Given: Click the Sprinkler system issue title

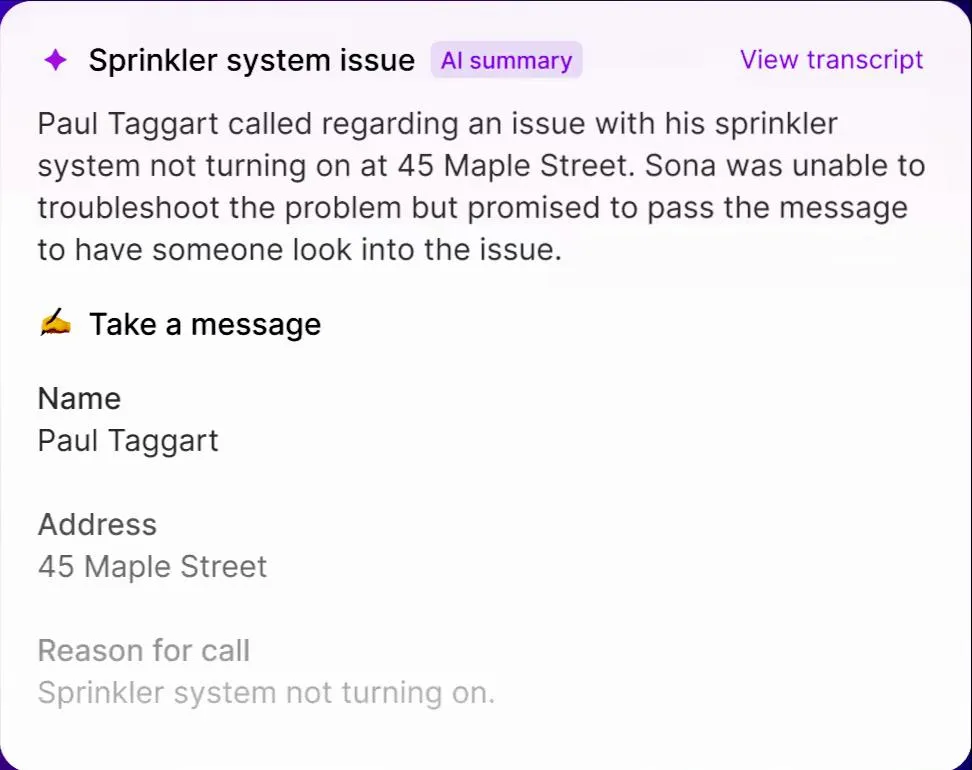Looking at the screenshot, I should (251, 60).
